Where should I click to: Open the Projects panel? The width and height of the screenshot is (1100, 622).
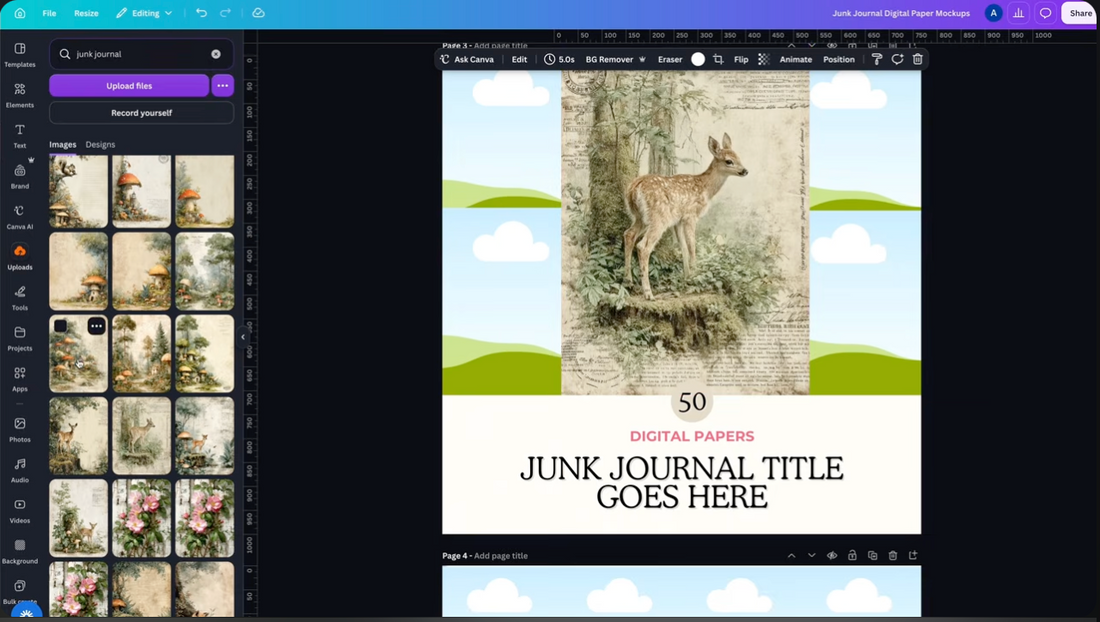[20, 338]
